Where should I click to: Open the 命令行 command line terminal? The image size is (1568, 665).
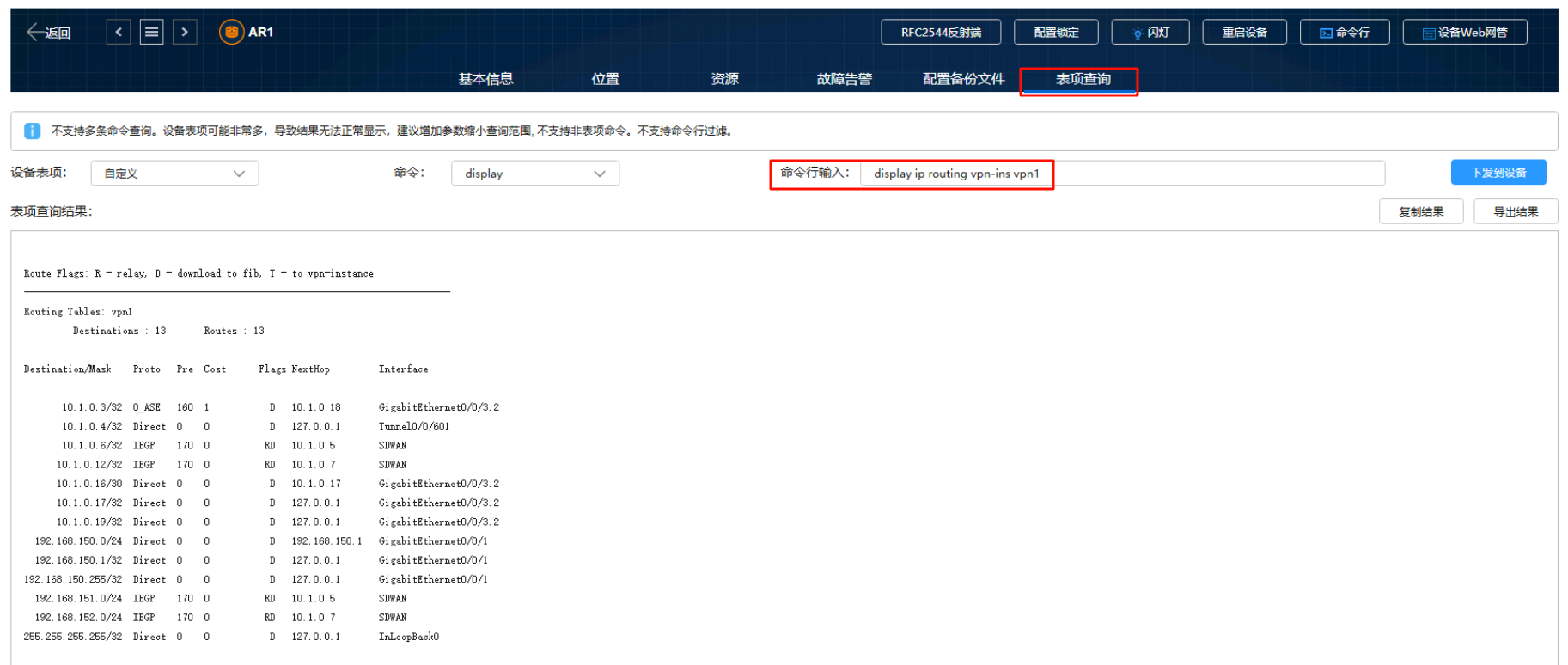pos(1345,33)
